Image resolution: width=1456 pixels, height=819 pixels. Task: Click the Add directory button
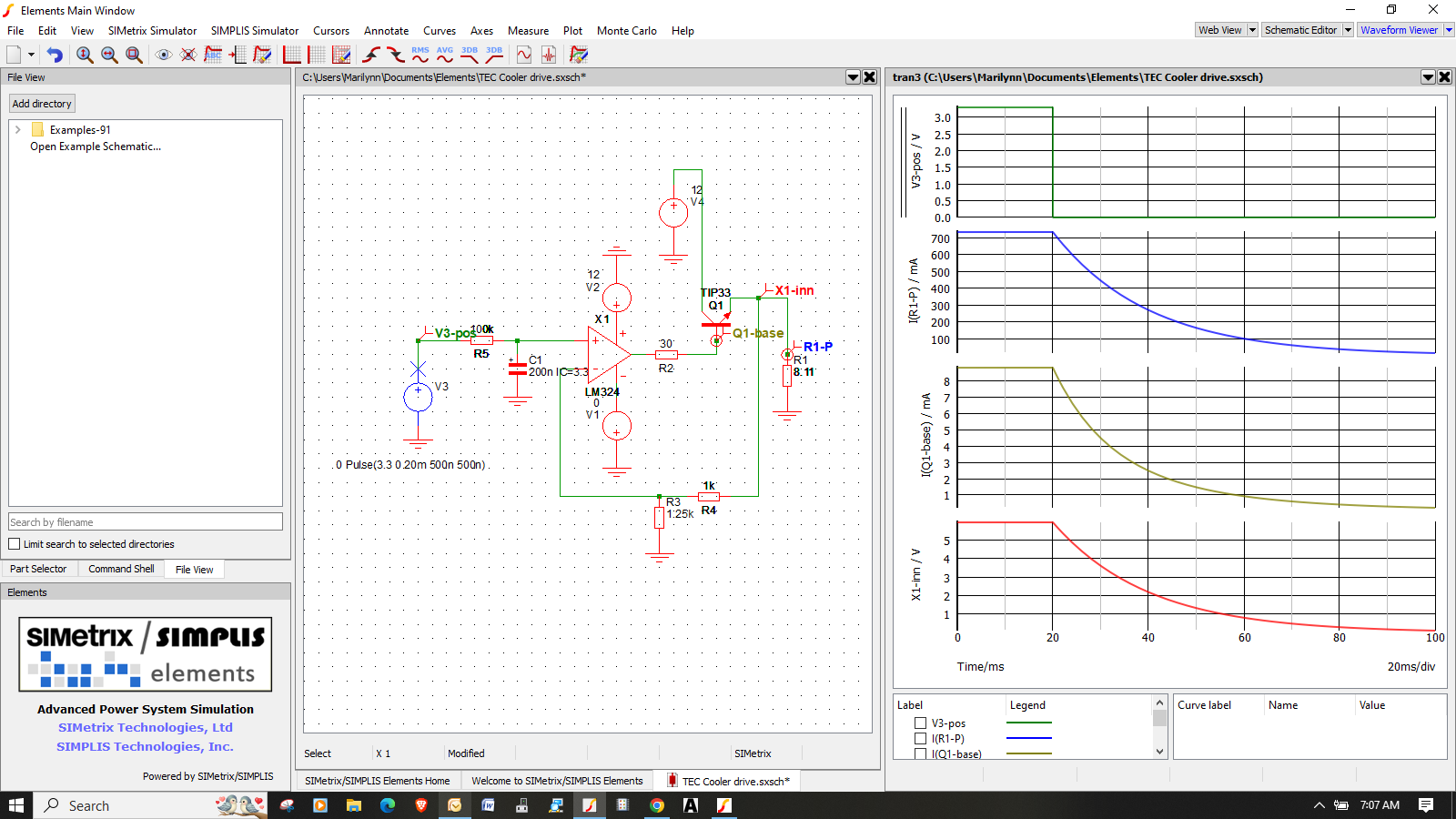(42, 104)
